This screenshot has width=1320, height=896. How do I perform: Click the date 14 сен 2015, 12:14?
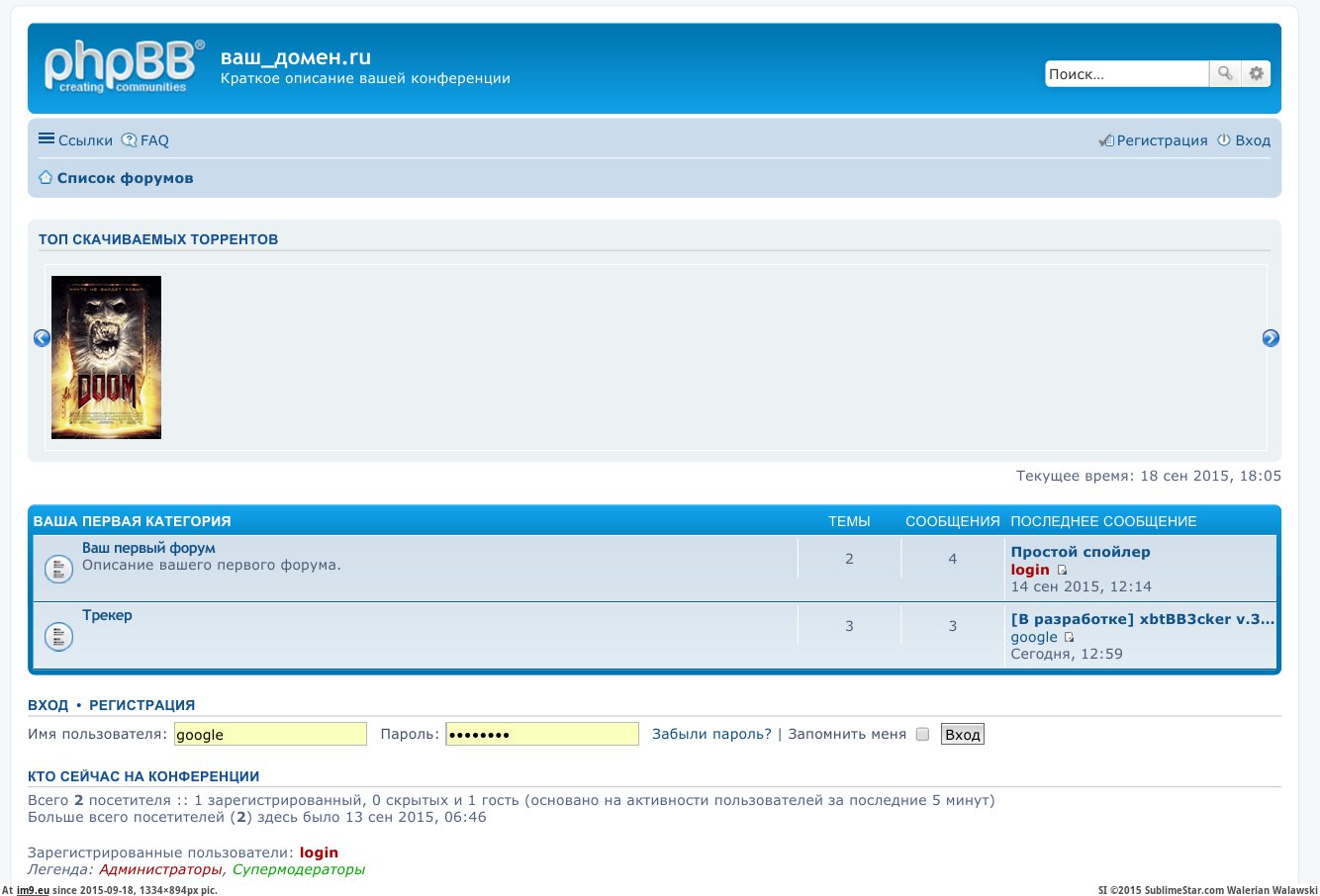[1082, 586]
